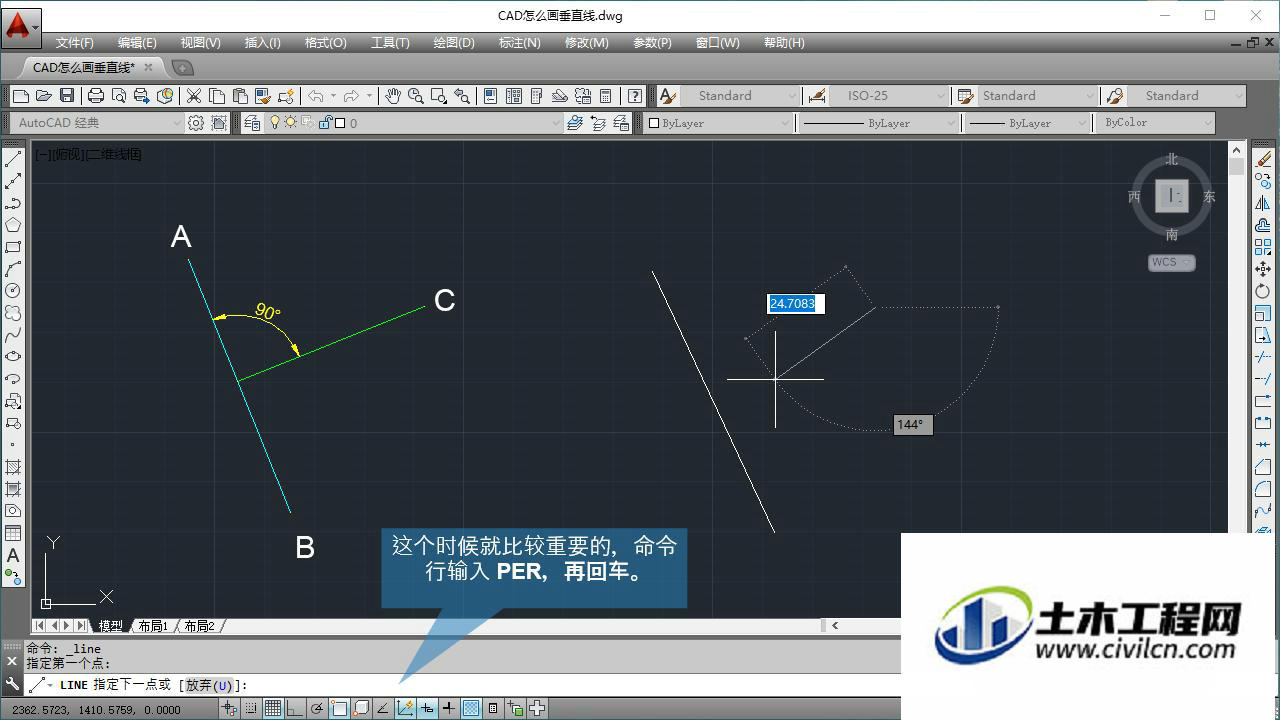Click the coordinates readout in status bar
The height and width of the screenshot is (720, 1280).
pyautogui.click(x=97, y=710)
